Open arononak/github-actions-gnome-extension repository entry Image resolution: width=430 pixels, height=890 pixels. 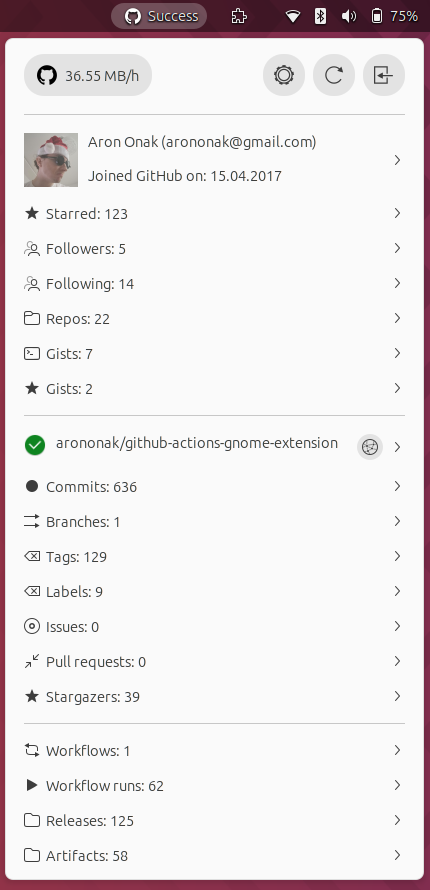214,446
